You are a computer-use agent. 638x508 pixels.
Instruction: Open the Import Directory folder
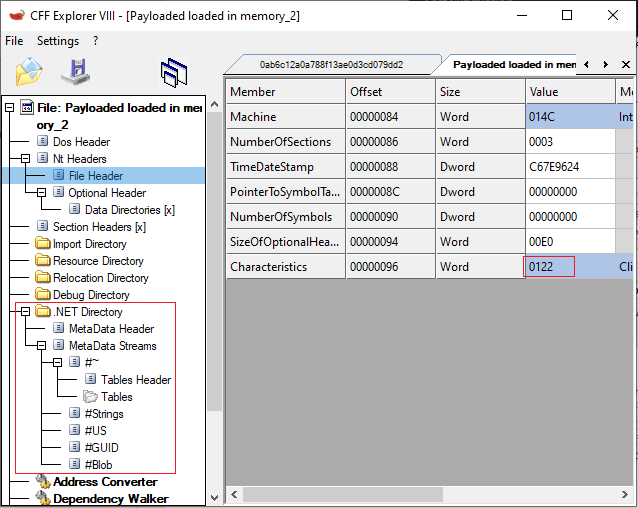coord(89,244)
